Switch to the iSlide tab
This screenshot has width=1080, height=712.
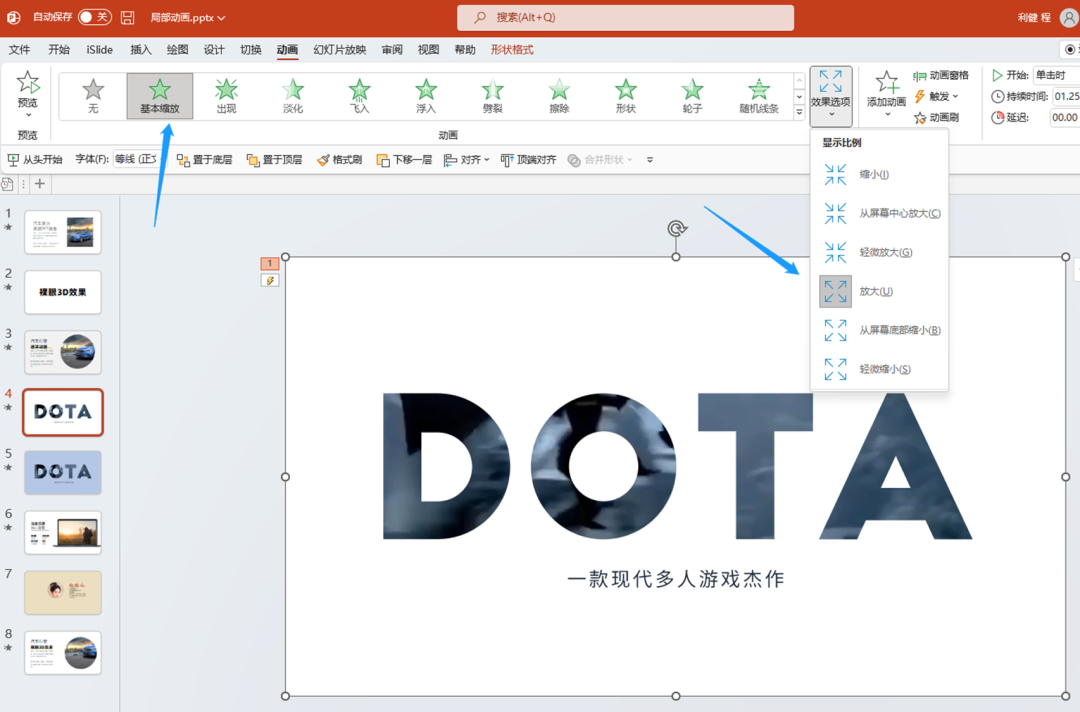pos(99,50)
